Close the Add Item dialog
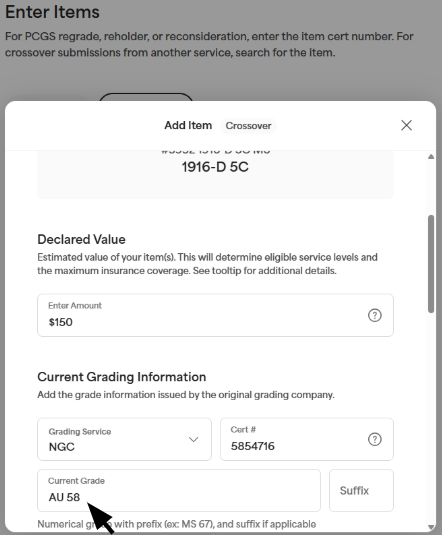The height and width of the screenshot is (535, 442). point(406,125)
